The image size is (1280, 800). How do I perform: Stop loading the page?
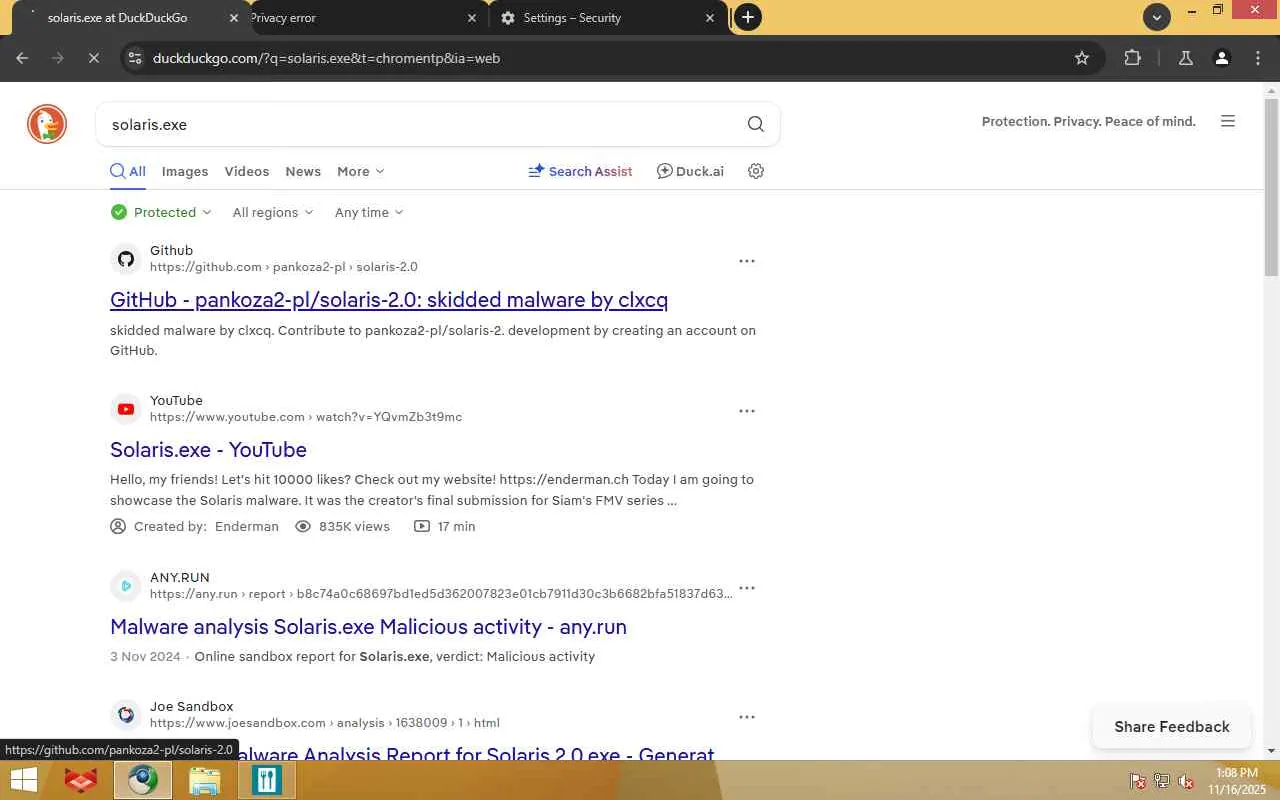pos(93,58)
